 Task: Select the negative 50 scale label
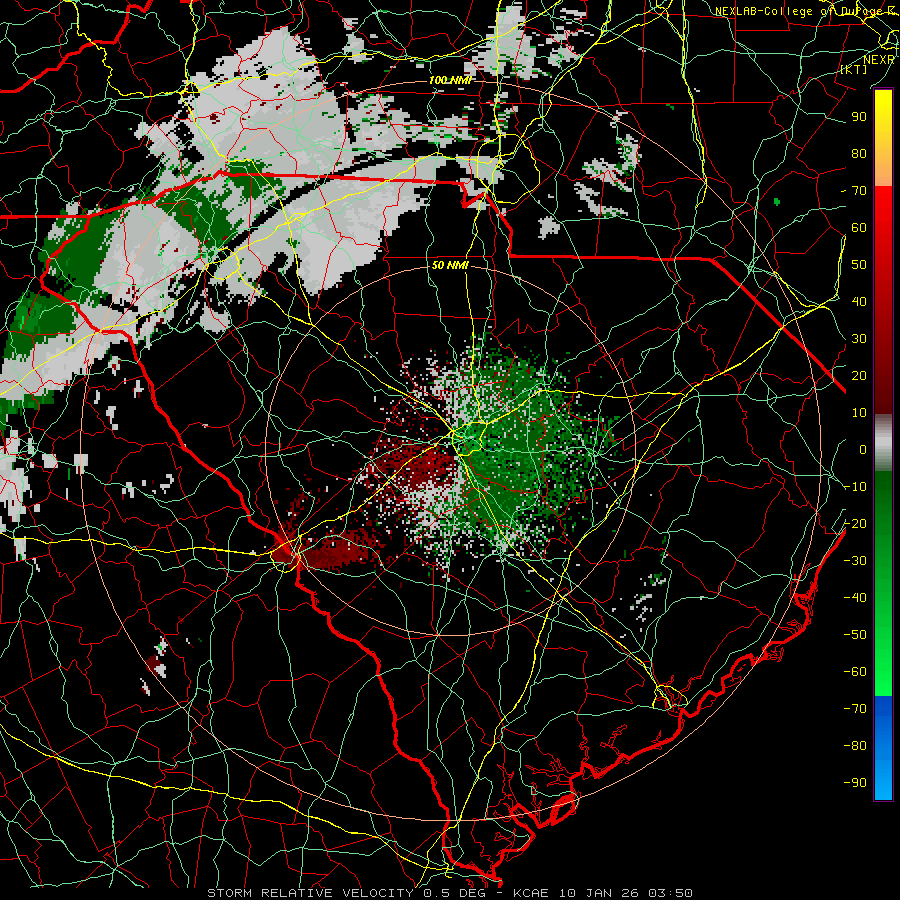[855, 634]
